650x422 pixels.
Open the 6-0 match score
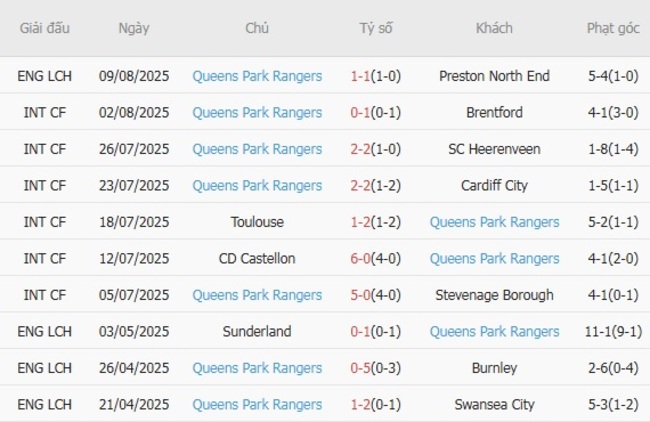[x=363, y=258]
